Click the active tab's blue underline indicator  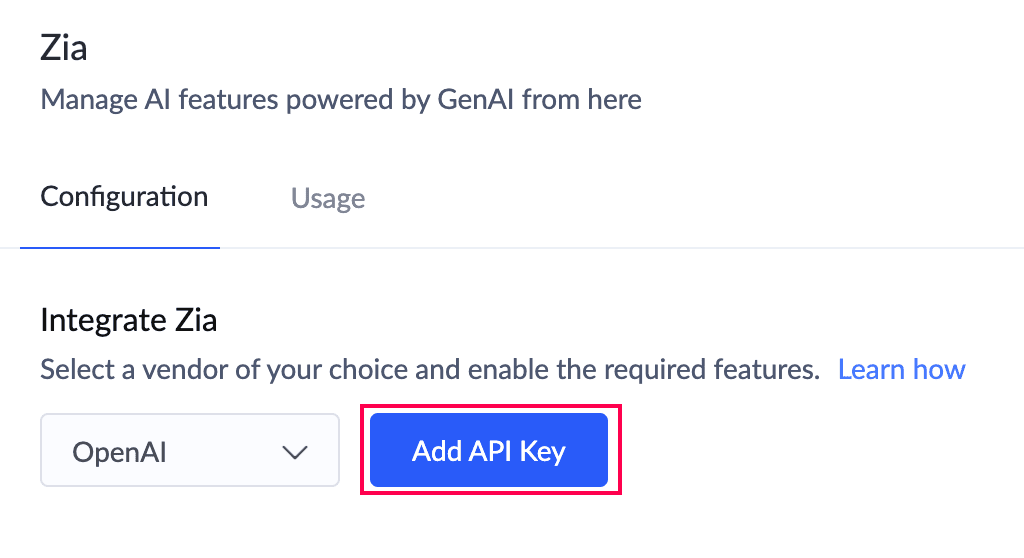click(x=120, y=247)
